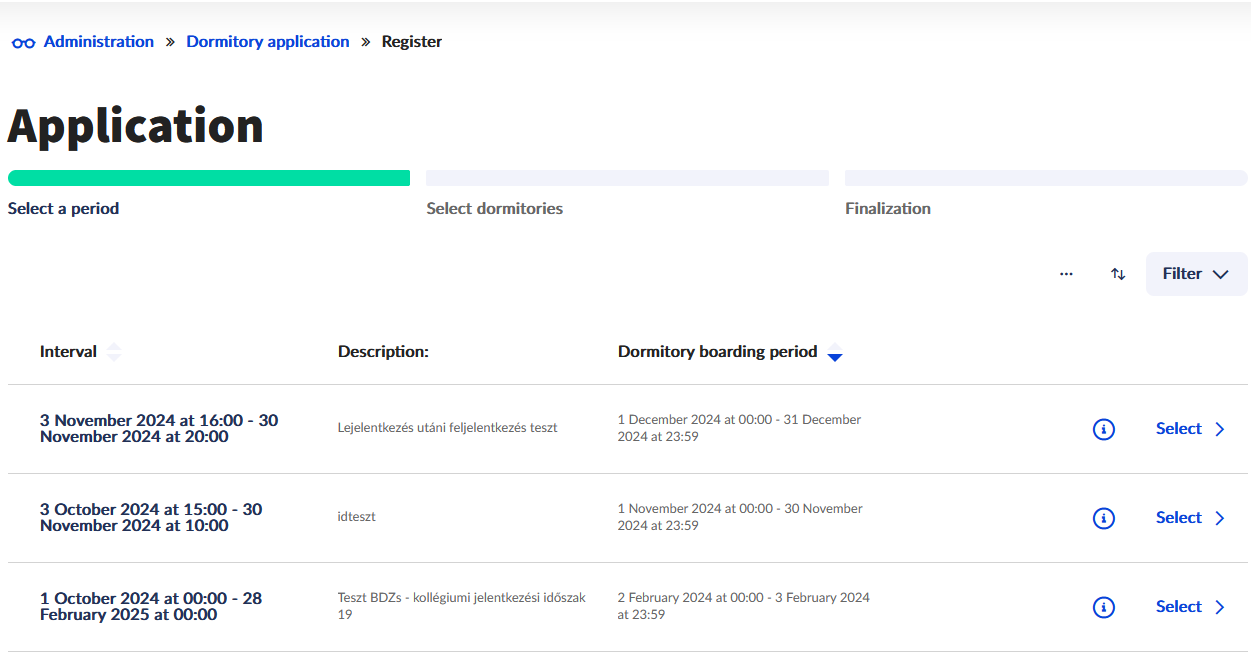This screenshot has width=1251, height=657.
Task: Navigate to Dormitory application breadcrumb
Action: pos(268,42)
